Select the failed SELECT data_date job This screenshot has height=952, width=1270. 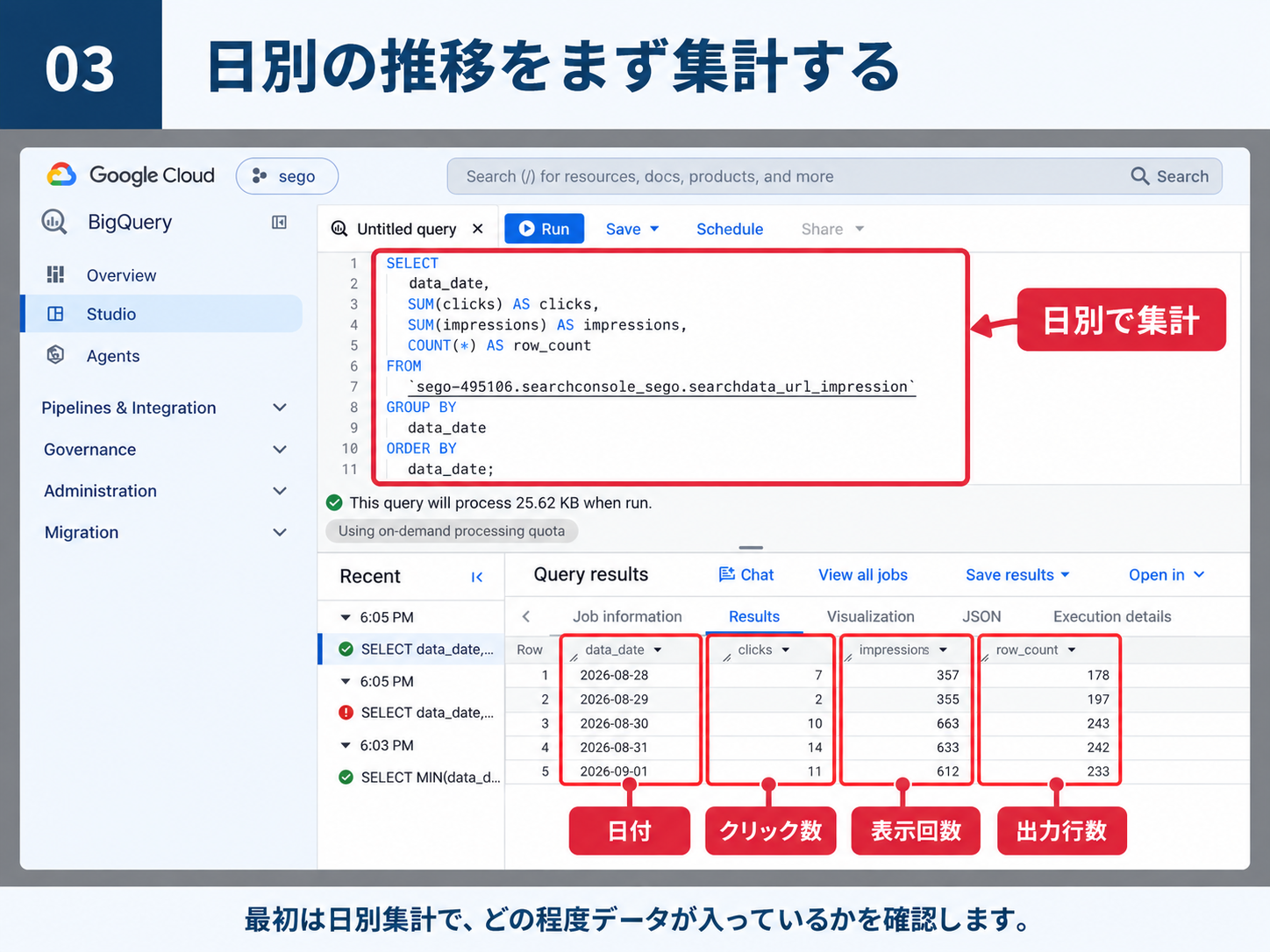(x=412, y=713)
